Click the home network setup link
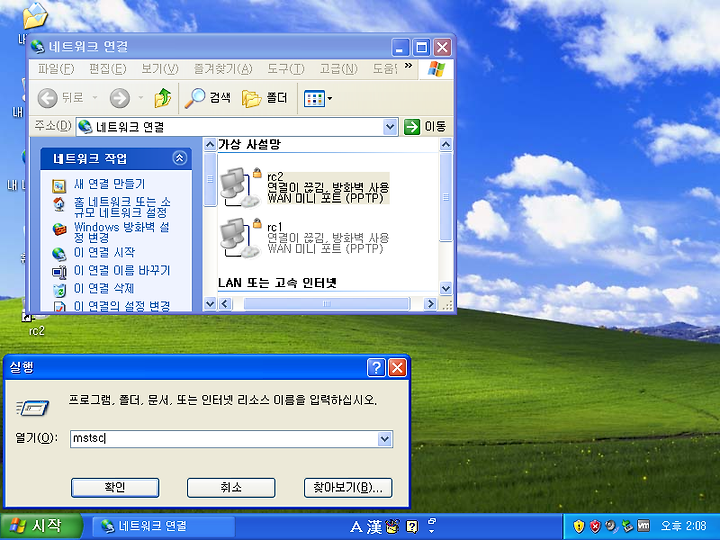Screen dimensions: 720x540 (122, 207)
